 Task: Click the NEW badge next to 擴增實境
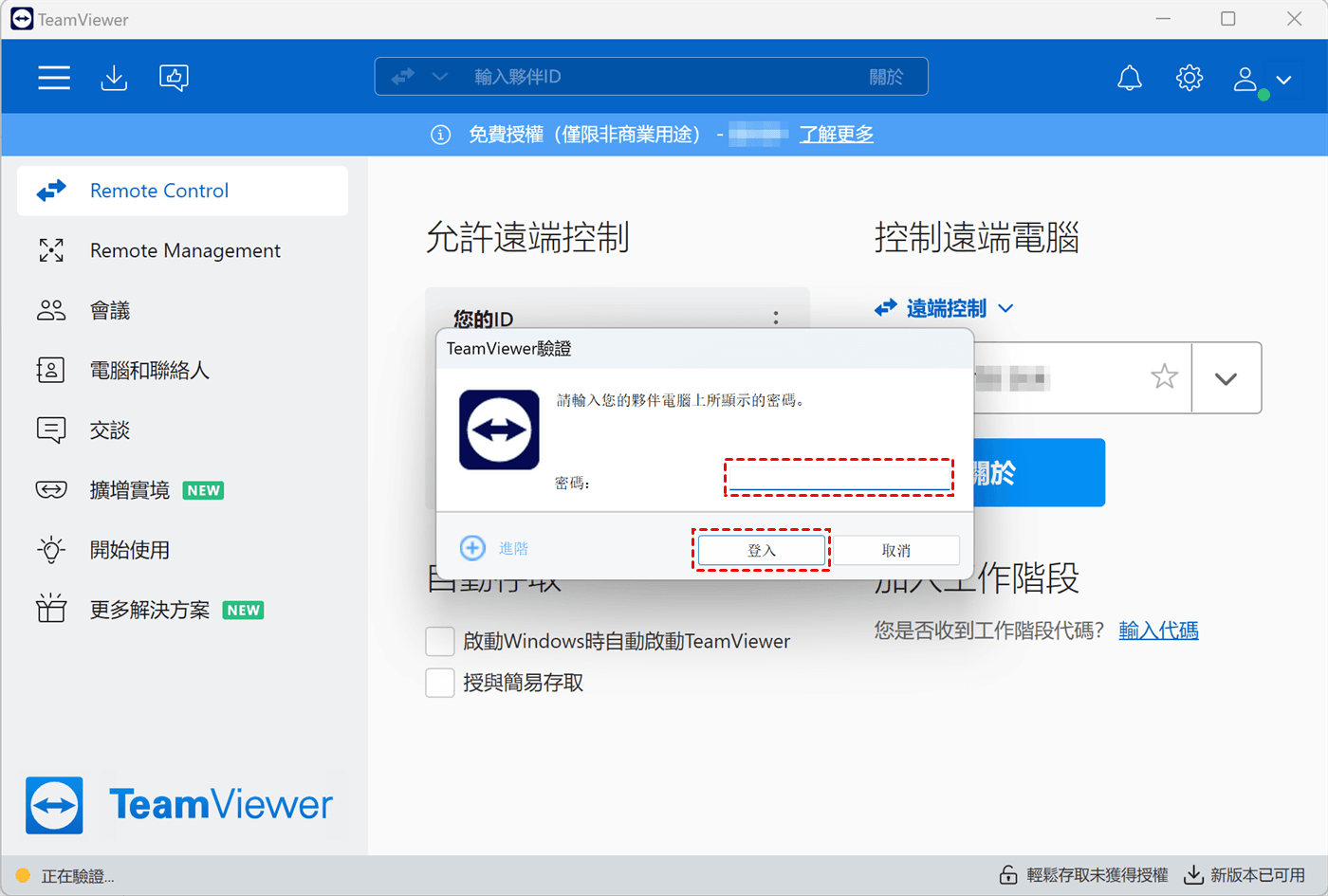(204, 490)
